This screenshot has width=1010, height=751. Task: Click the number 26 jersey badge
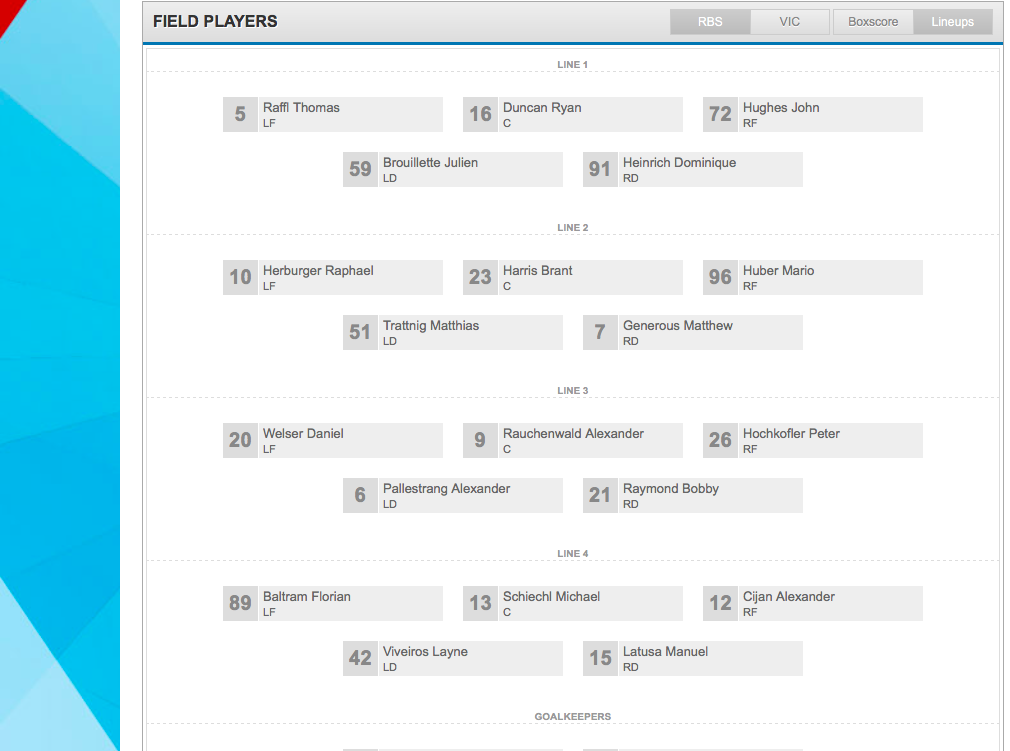(720, 440)
